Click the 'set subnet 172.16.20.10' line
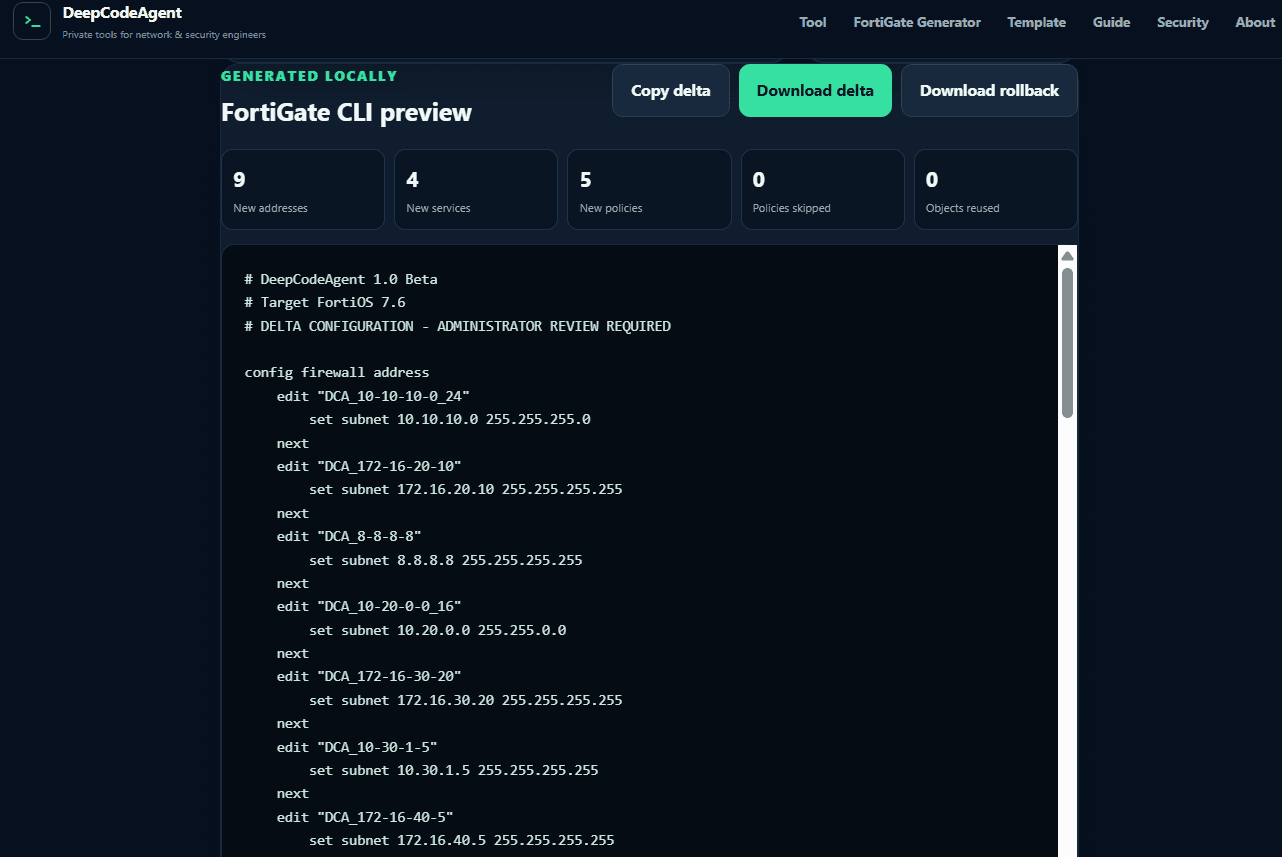 coord(466,489)
